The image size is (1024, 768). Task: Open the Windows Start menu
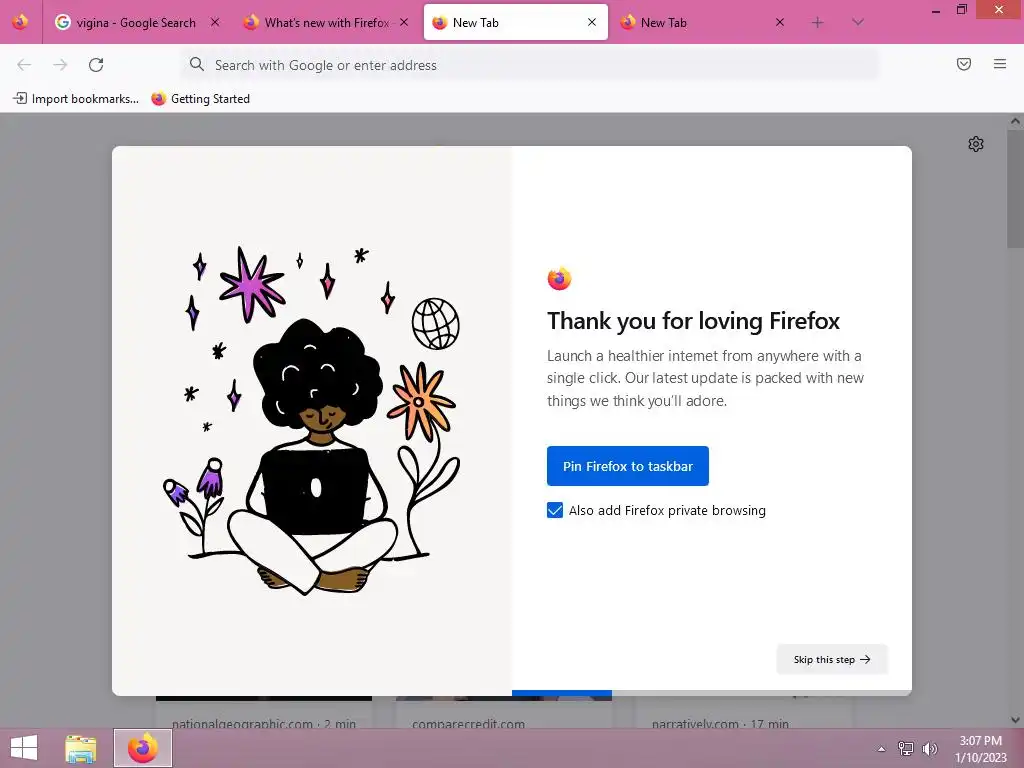24,748
